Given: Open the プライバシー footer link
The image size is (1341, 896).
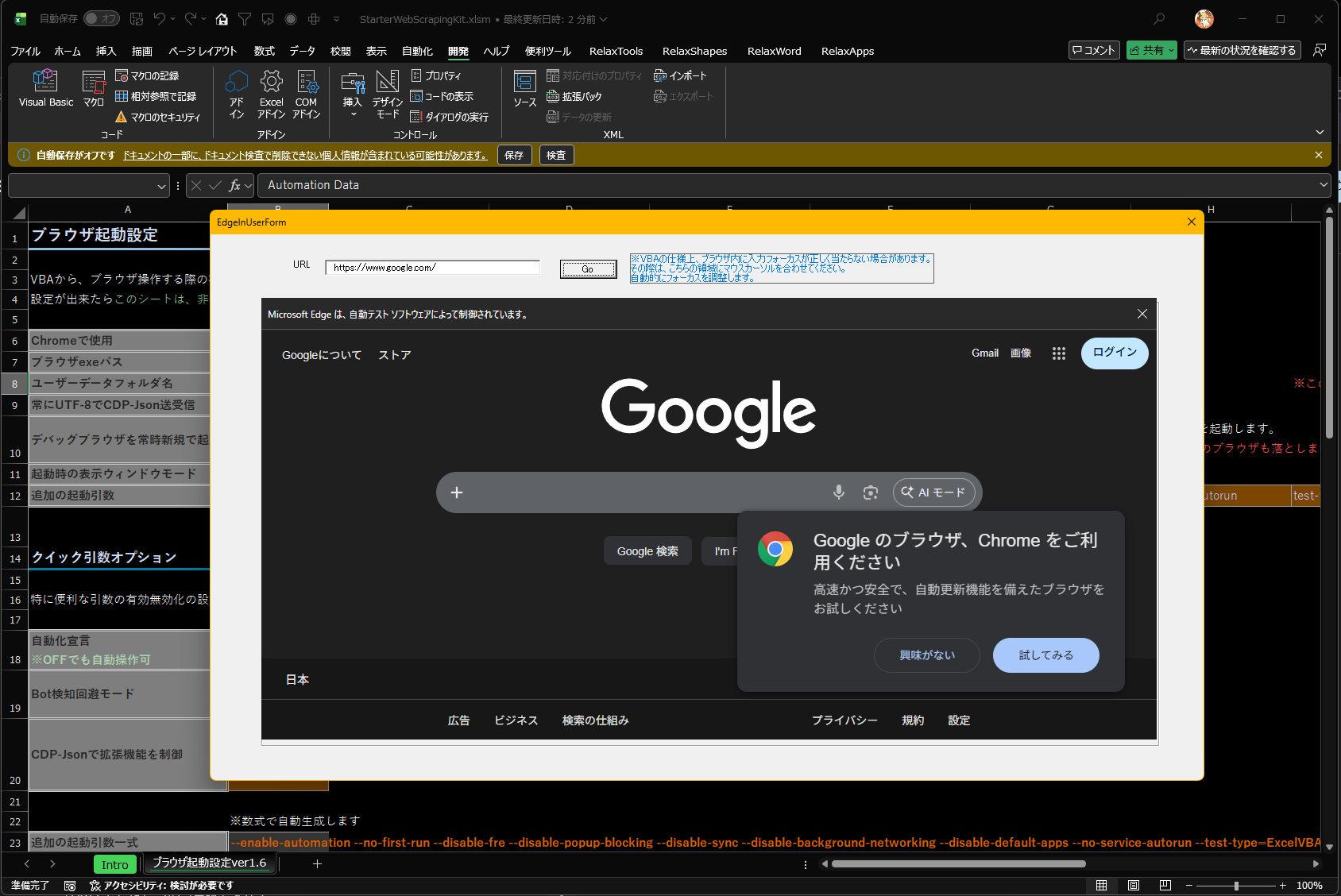Looking at the screenshot, I should point(844,720).
